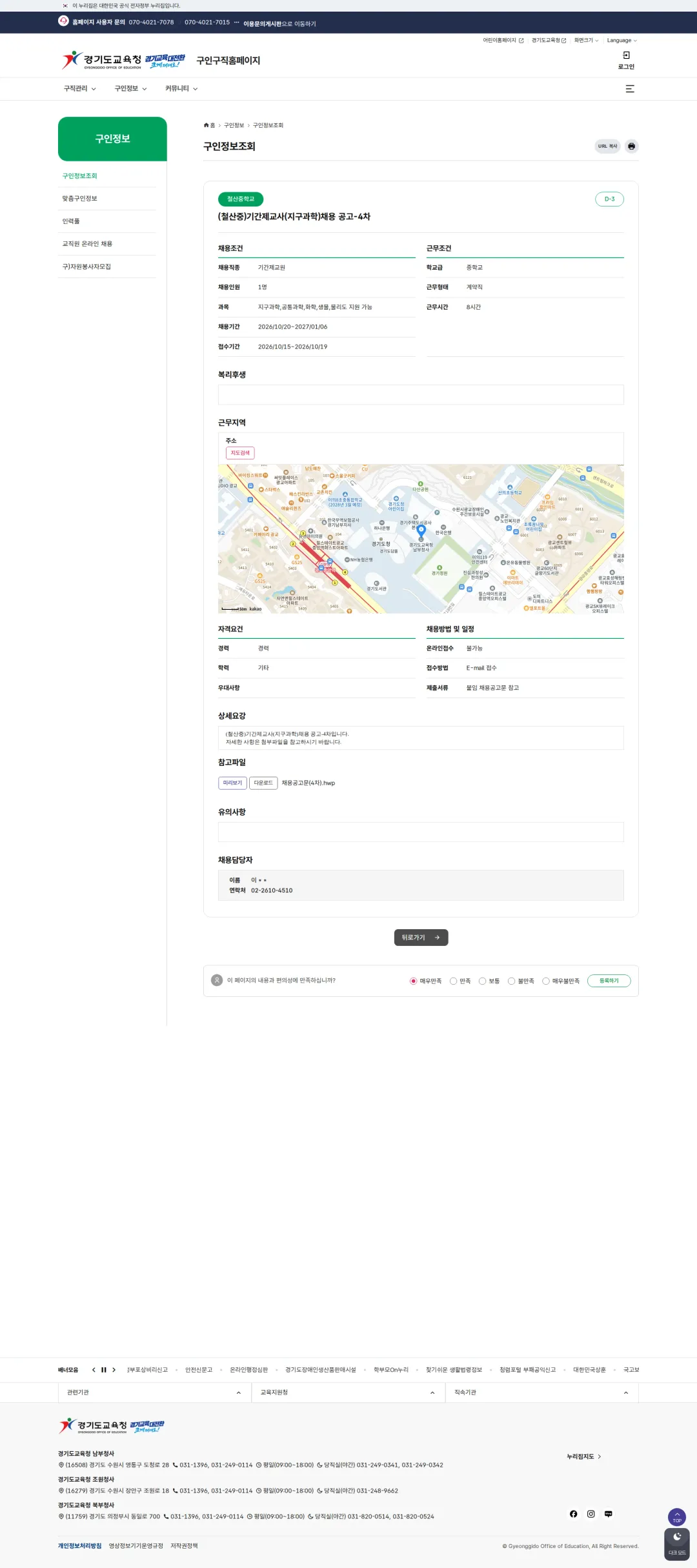Image resolution: width=697 pixels, height=1568 pixels.
Task: Jump to top with the TOP button
Action: [x=677, y=1516]
